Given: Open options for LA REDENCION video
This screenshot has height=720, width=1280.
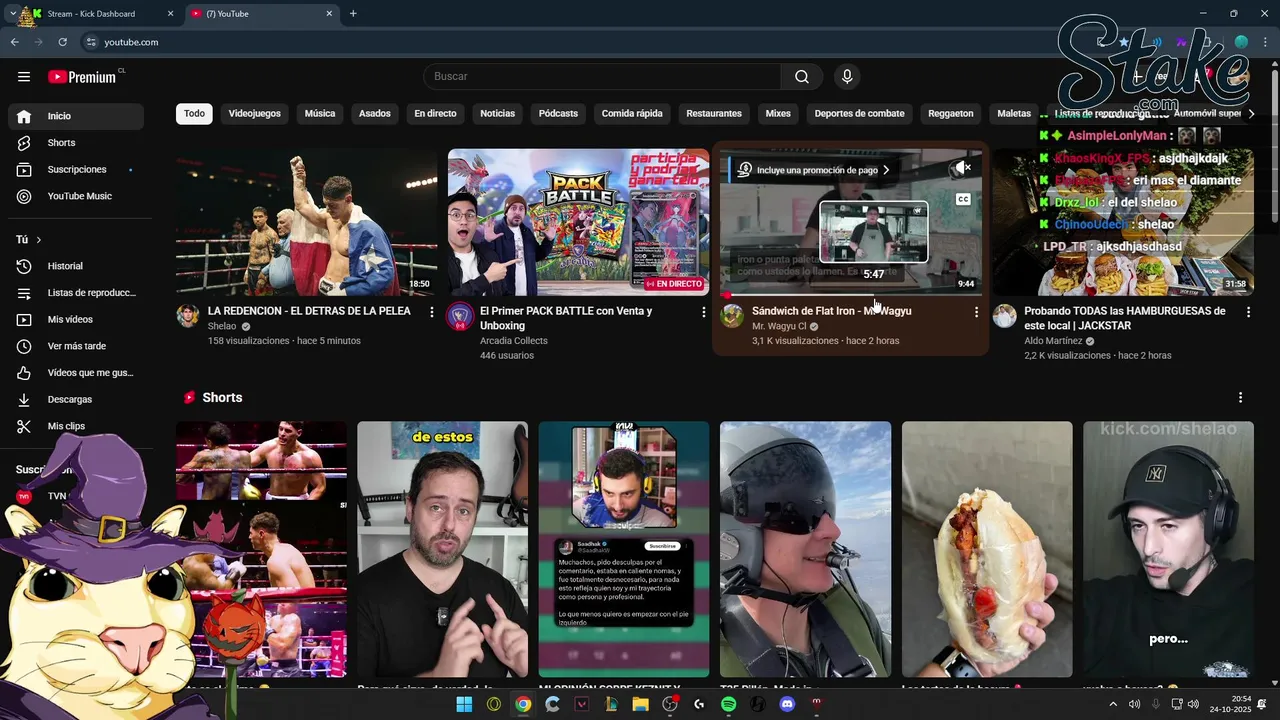Looking at the screenshot, I should [x=432, y=312].
